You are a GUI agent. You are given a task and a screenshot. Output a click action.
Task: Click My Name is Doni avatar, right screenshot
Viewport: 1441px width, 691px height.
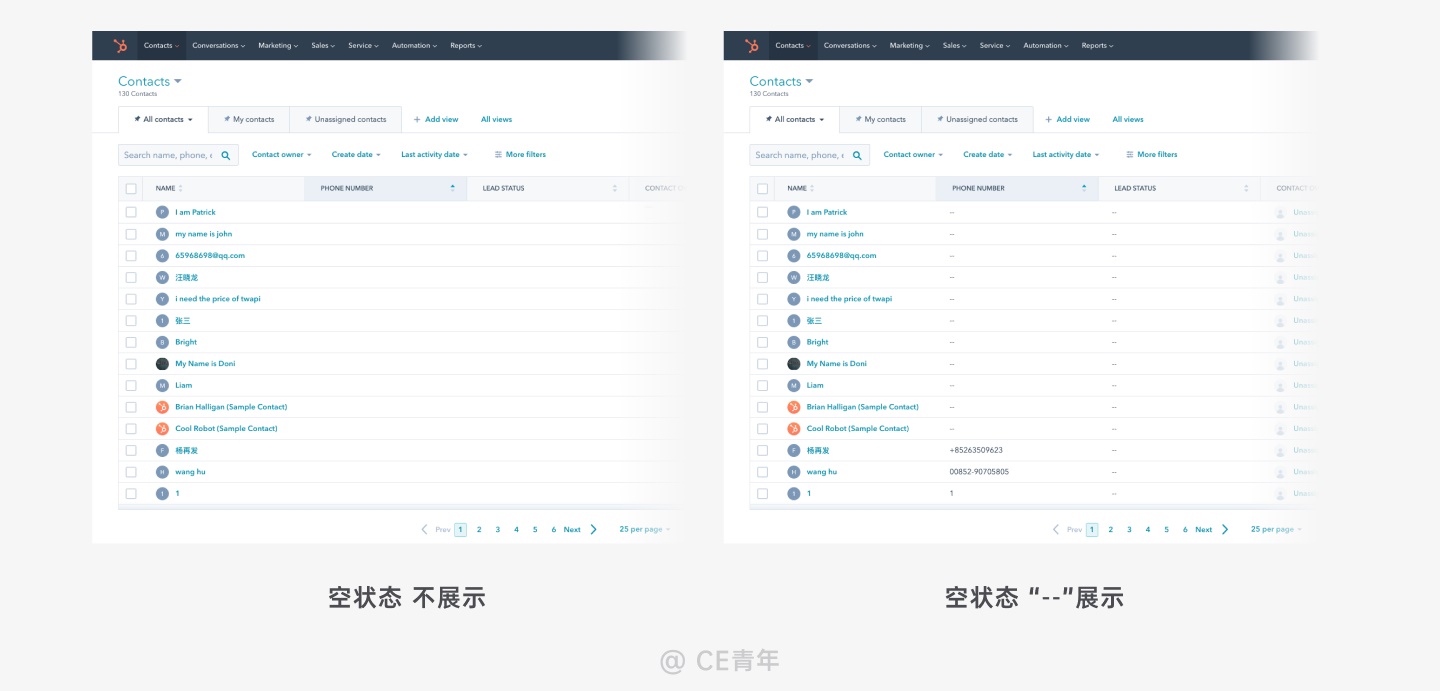(x=794, y=364)
